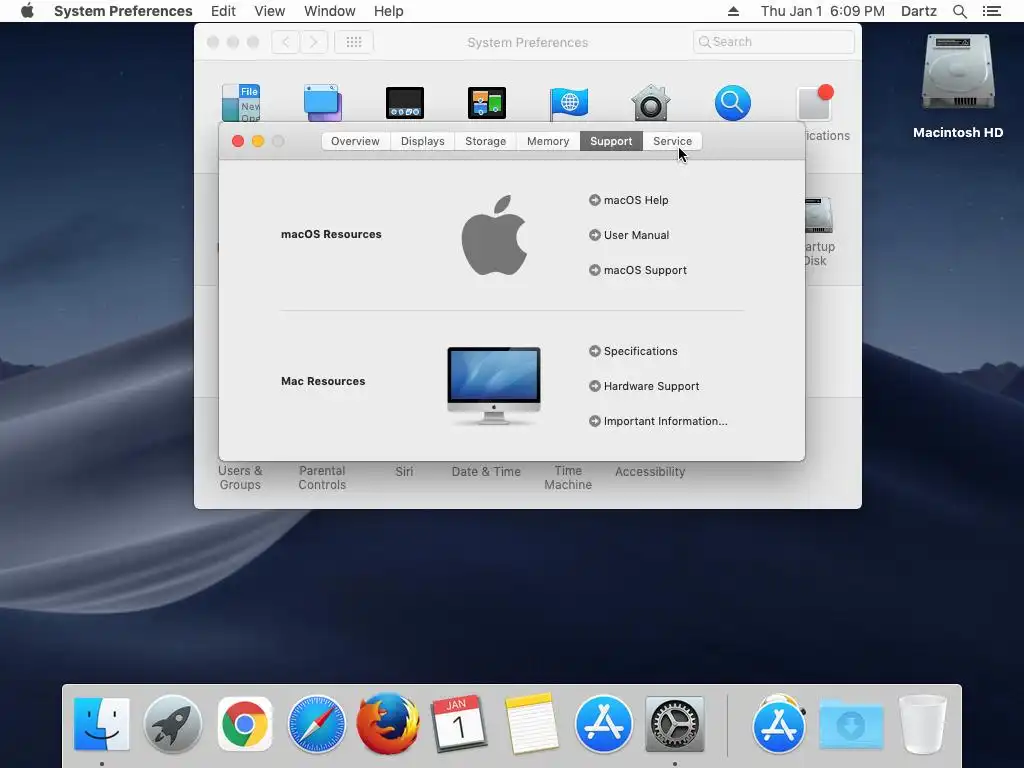Click the gray Apple logo image

pos(494,235)
